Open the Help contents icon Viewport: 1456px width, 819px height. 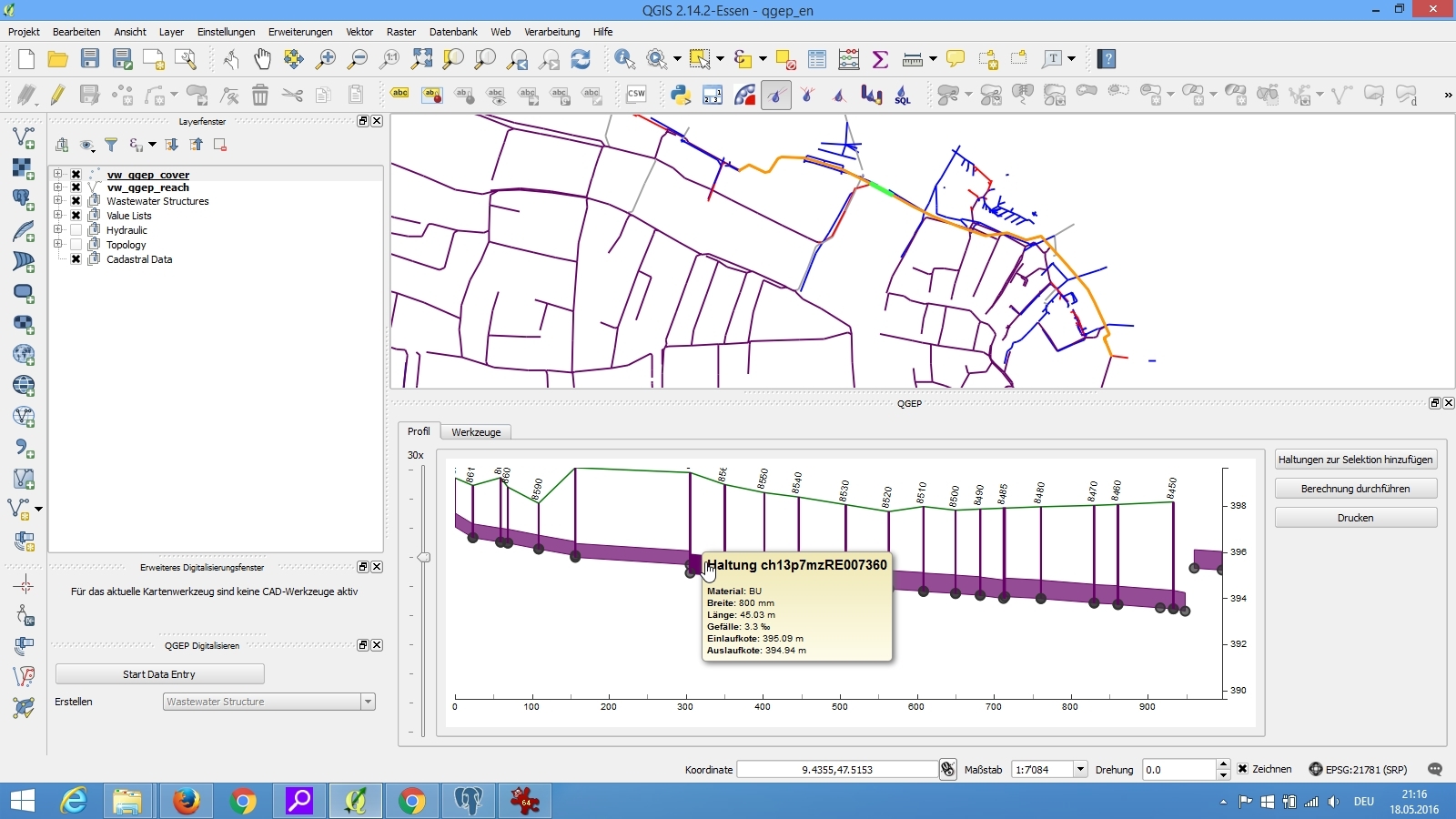pyautogui.click(x=1107, y=59)
